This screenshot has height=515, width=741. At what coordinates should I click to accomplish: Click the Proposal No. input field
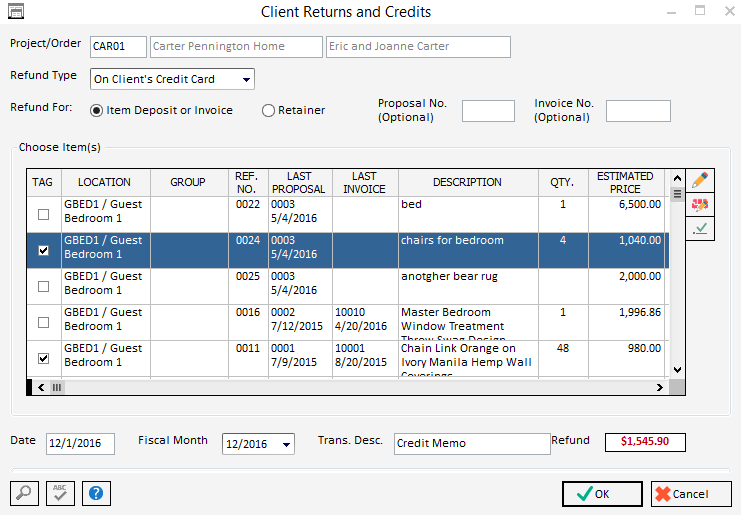[x=488, y=111]
